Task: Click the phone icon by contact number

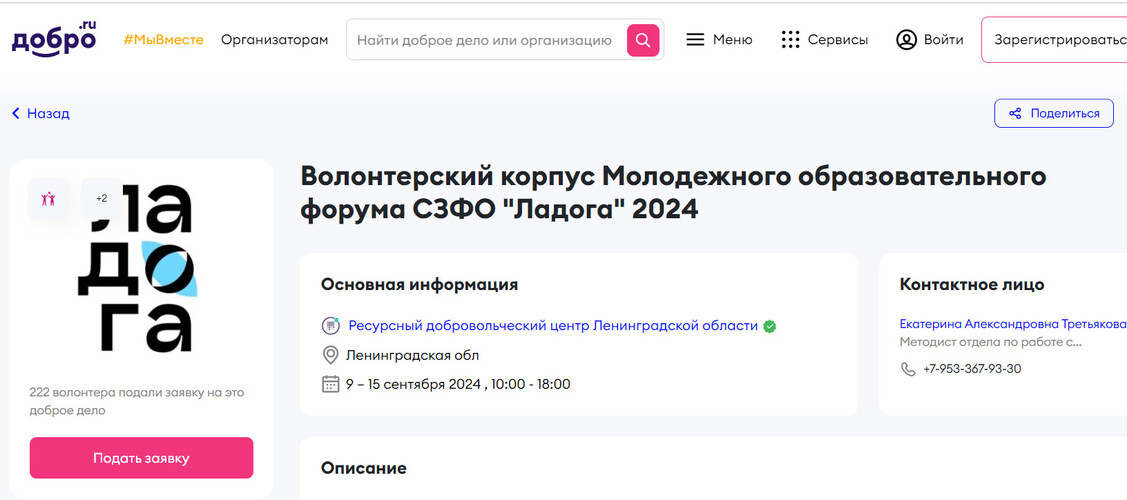Action: (x=908, y=369)
